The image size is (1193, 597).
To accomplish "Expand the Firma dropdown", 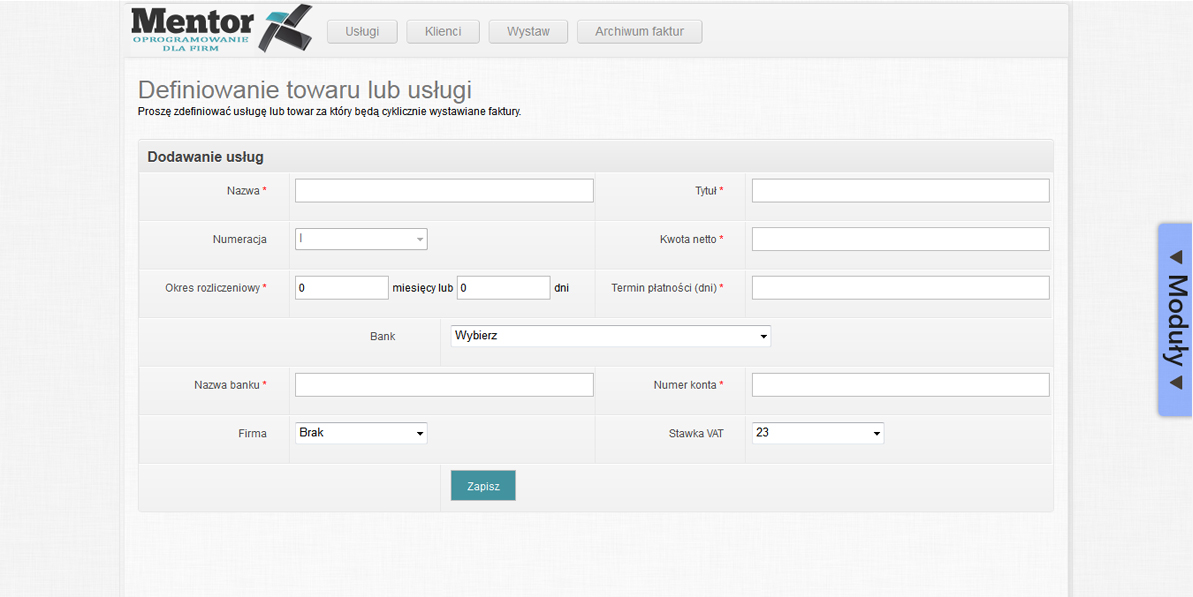I will point(361,433).
